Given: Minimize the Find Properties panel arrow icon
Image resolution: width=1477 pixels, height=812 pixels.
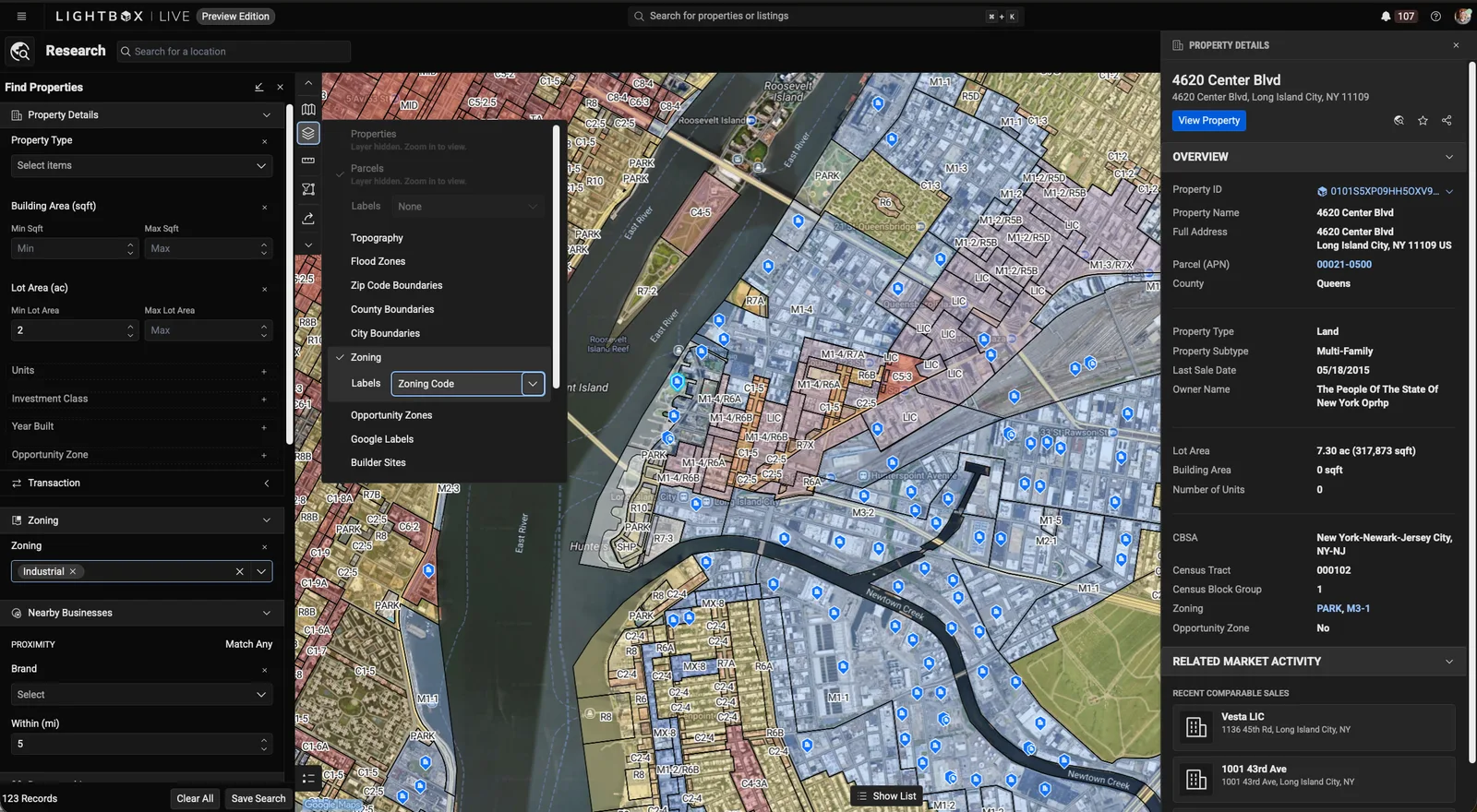Looking at the screenshot, I should pyautogui.click(x=259, y=87).
